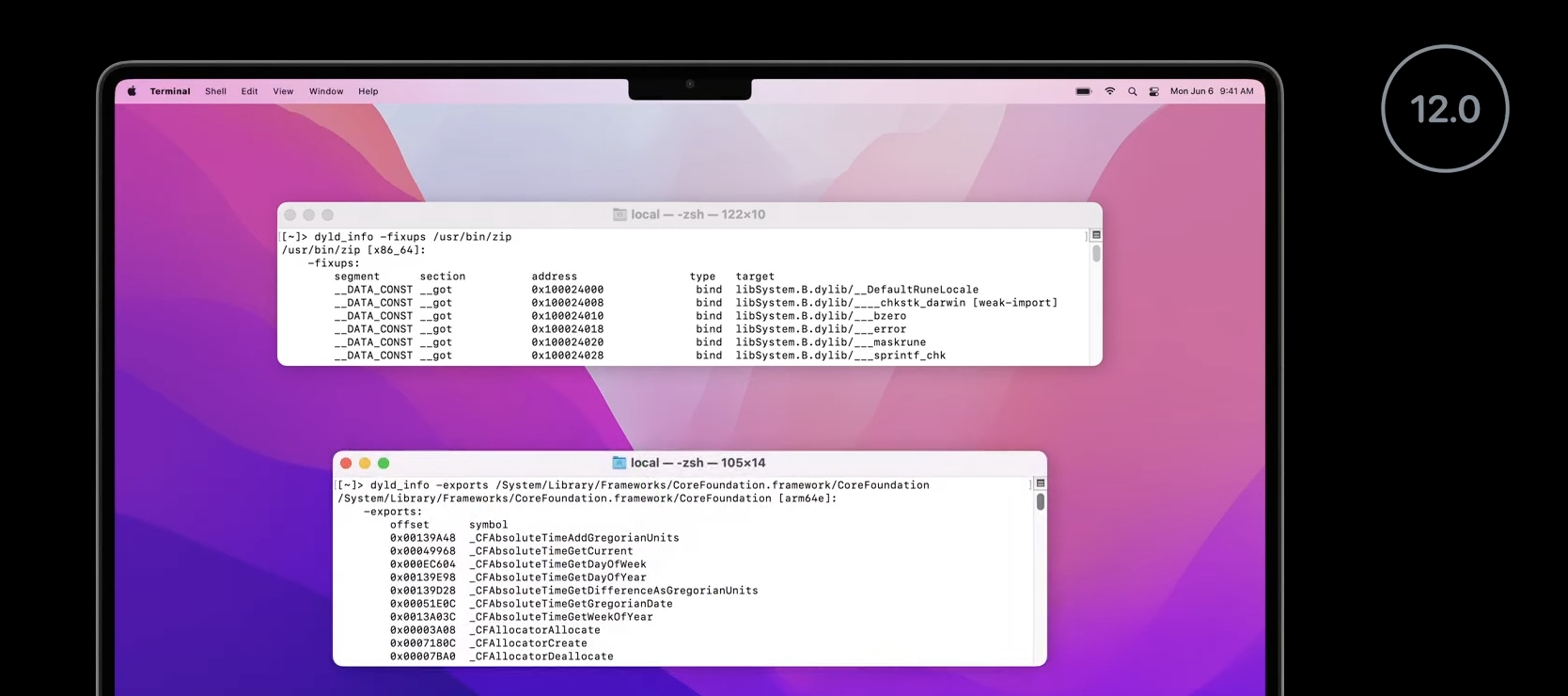Click _CFAbsoluteTimeAddGregorianUnits symbol
Viewport: 1568px width, 696px height.
[574, 538]
